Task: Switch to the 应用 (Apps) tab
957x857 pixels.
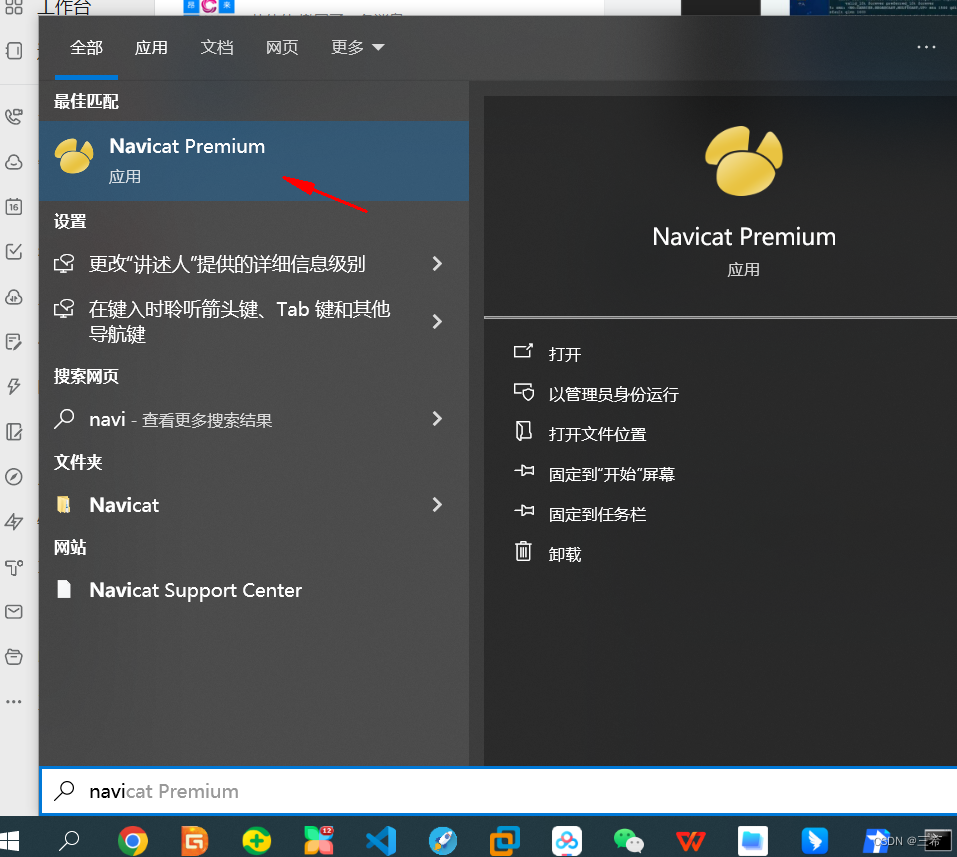Action: pos(151,48)
